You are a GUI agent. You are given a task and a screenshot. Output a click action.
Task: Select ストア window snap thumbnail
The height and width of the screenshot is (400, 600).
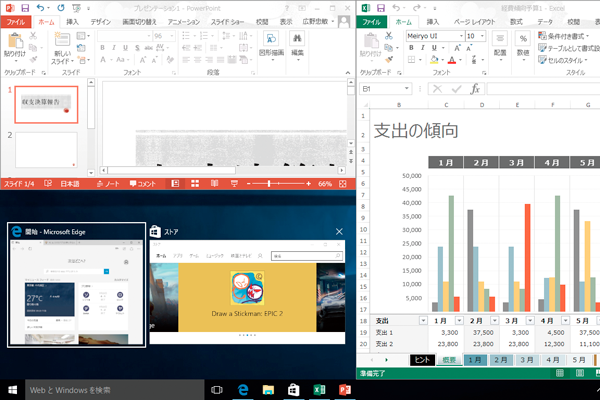(x=247, y=285)
